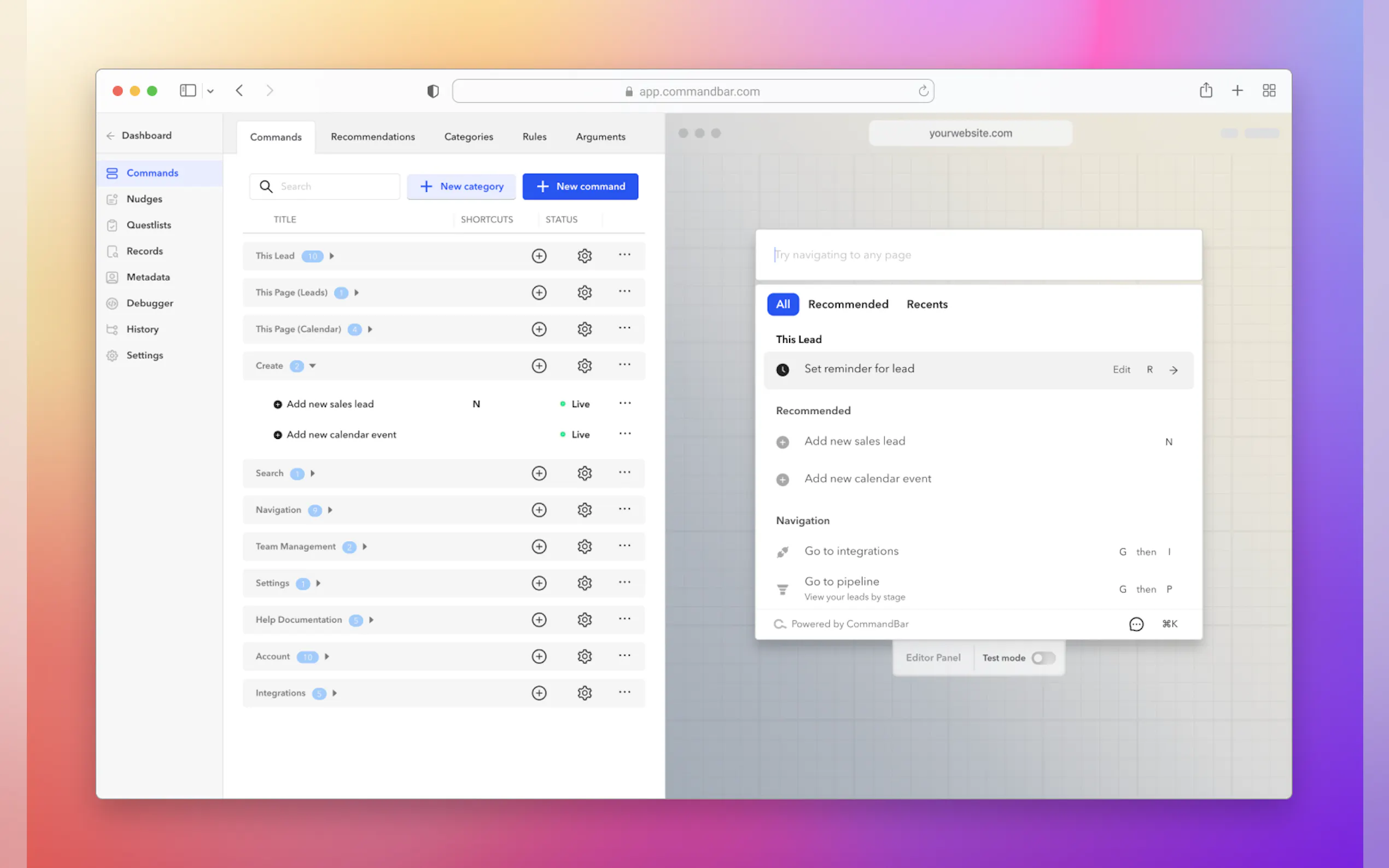Toggle the Test mode switch
Screen dimensions: 1389x868
(1043, 658)
